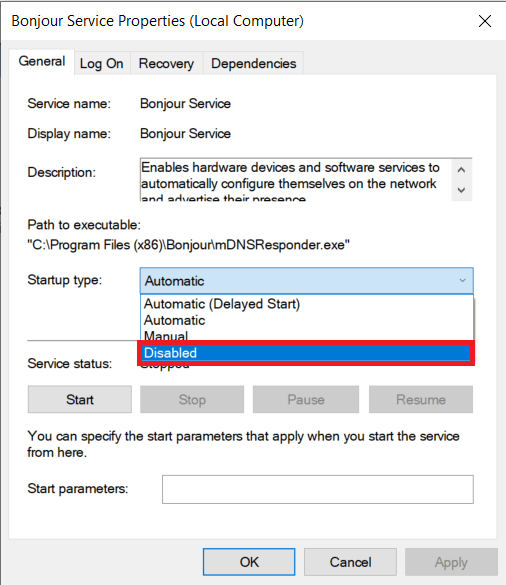Click the greyed Resume service button

pyautogui.click(x=421, y=400)
